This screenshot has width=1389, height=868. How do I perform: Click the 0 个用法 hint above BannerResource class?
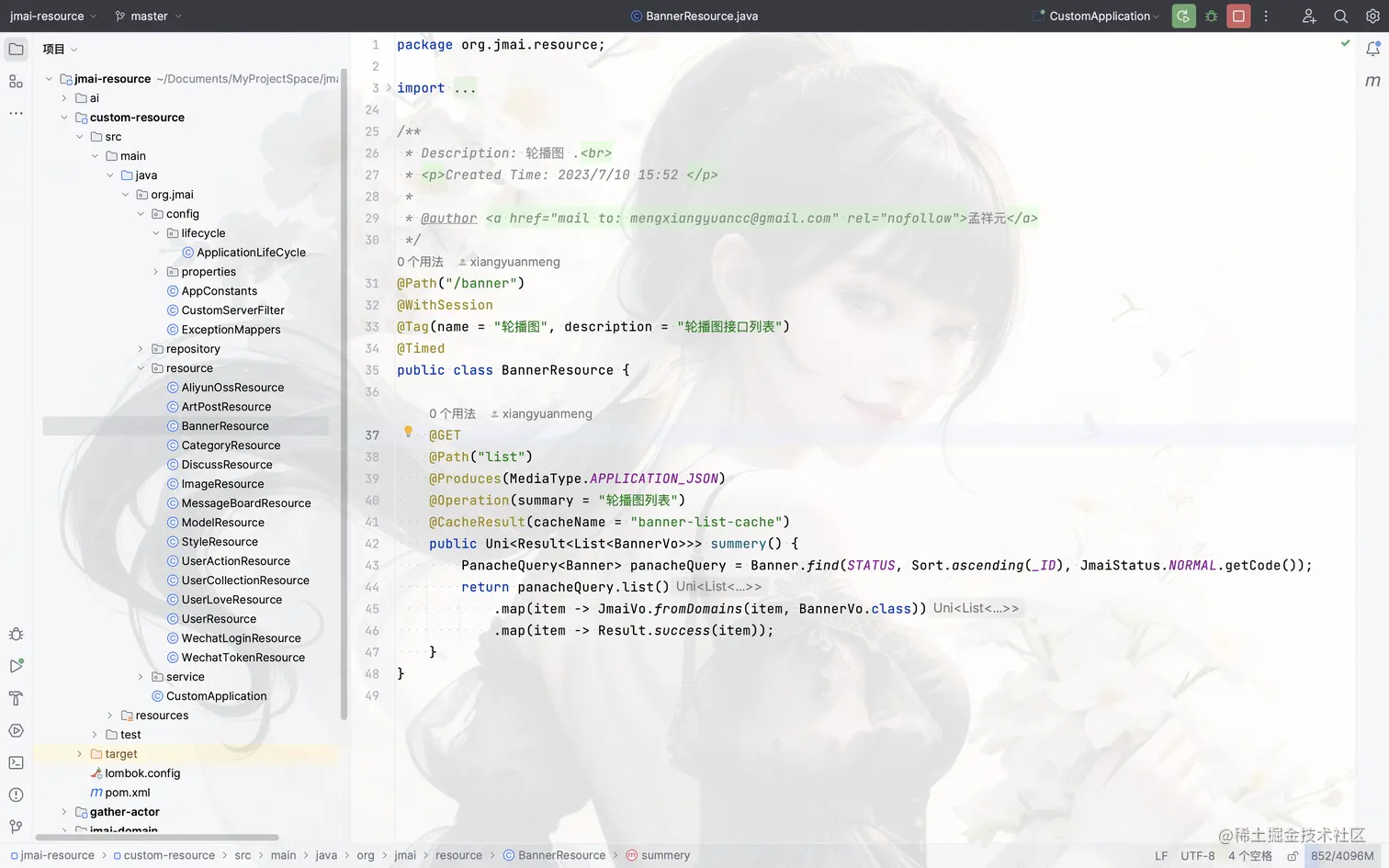420,262
